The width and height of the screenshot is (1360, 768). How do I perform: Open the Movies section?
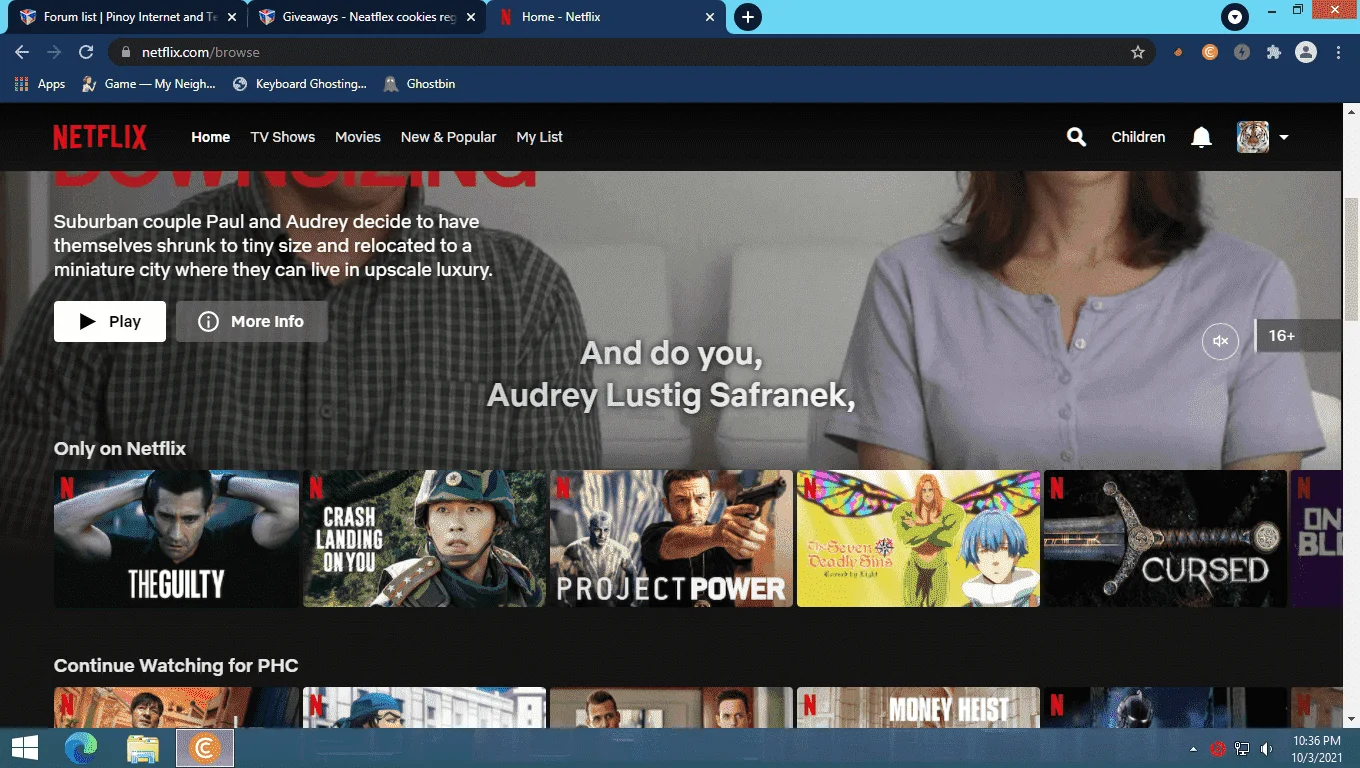tap(358, 137)
